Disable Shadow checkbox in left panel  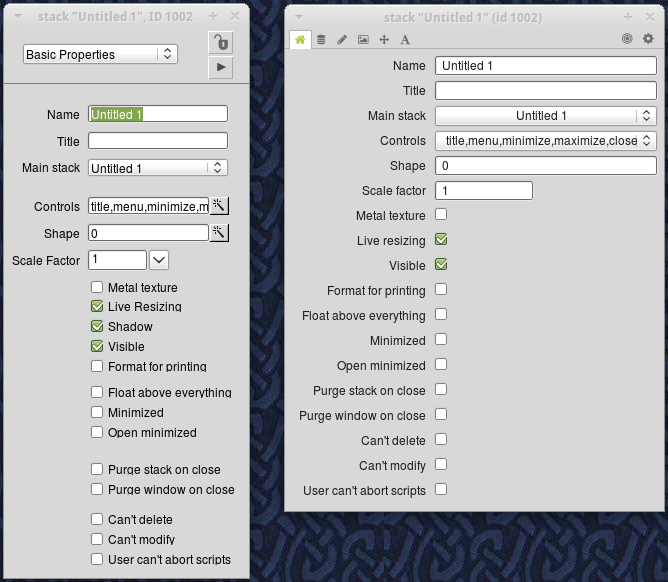(x=97, y=327)
